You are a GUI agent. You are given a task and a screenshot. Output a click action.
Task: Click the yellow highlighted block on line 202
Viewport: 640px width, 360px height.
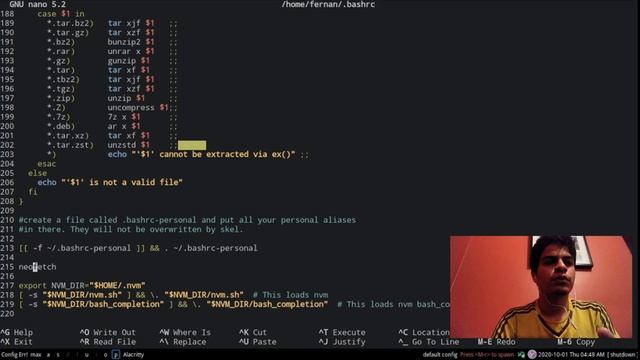coord(192,145)
